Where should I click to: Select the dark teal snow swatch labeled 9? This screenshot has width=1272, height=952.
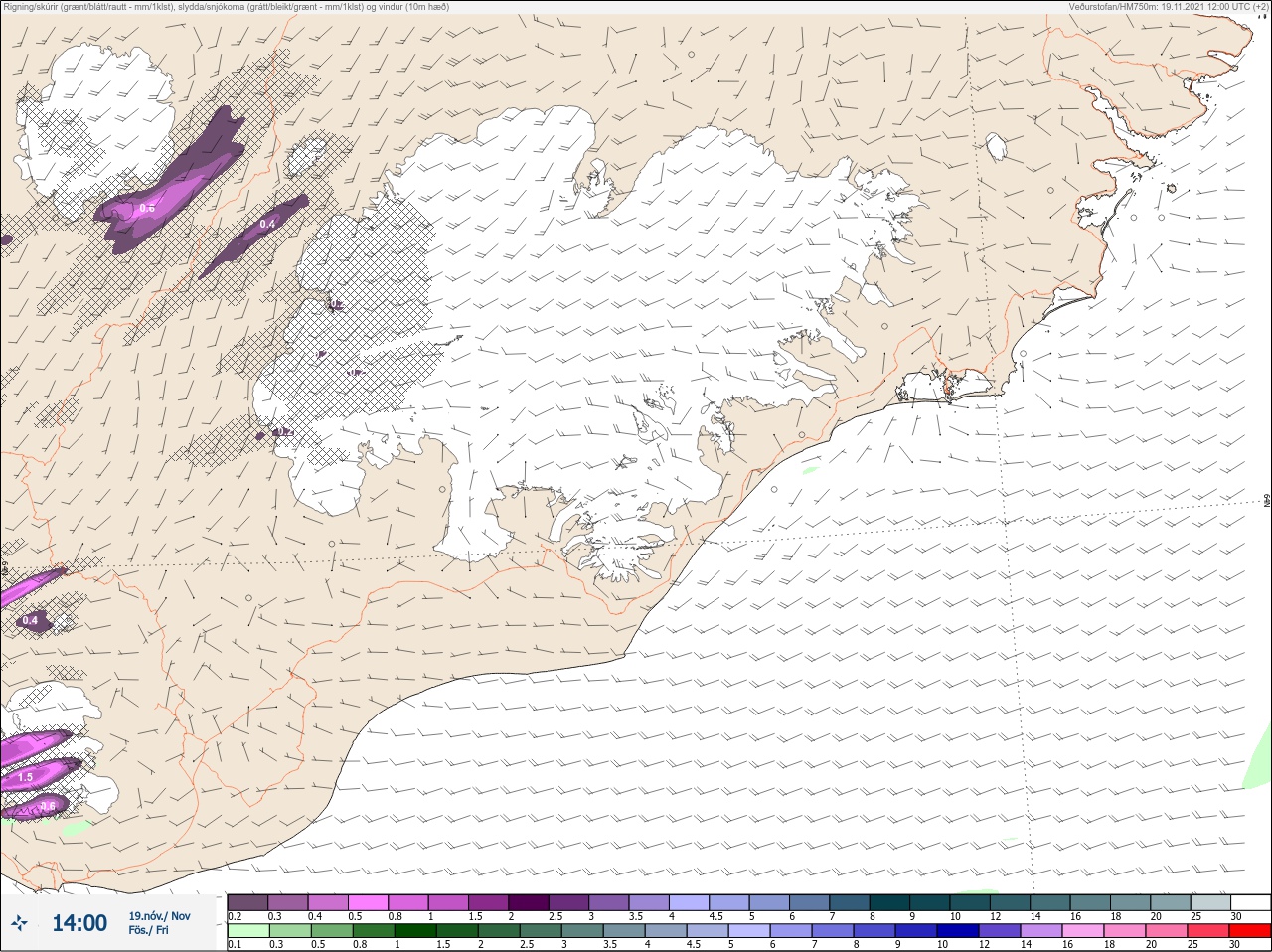point(930,901)
